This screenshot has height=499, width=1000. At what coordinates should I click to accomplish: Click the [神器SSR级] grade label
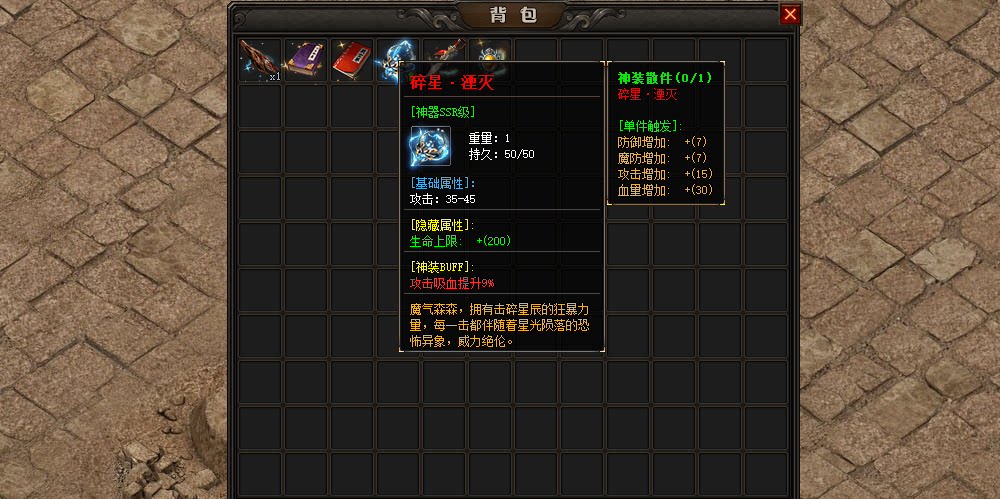[x=443, y=112]
